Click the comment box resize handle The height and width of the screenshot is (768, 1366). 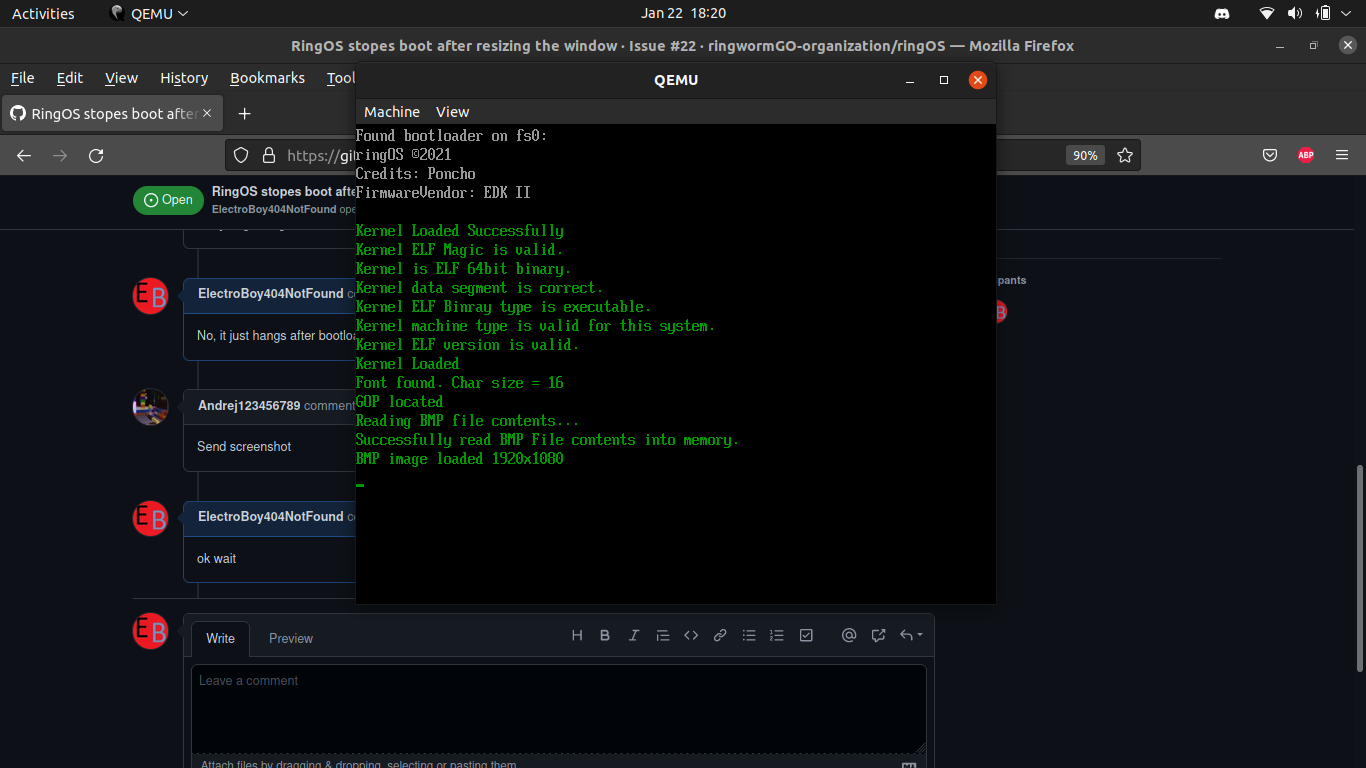pyautogui.click(x=919, y=747)
